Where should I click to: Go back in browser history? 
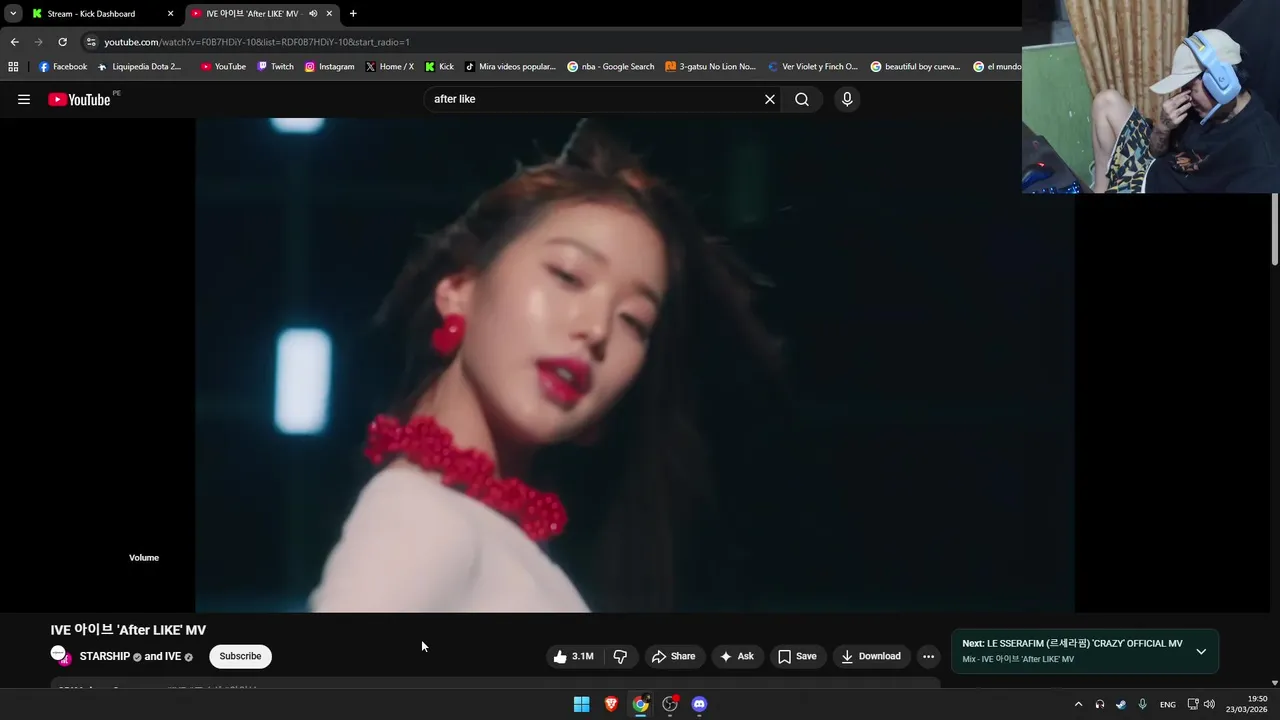point(14,42)
